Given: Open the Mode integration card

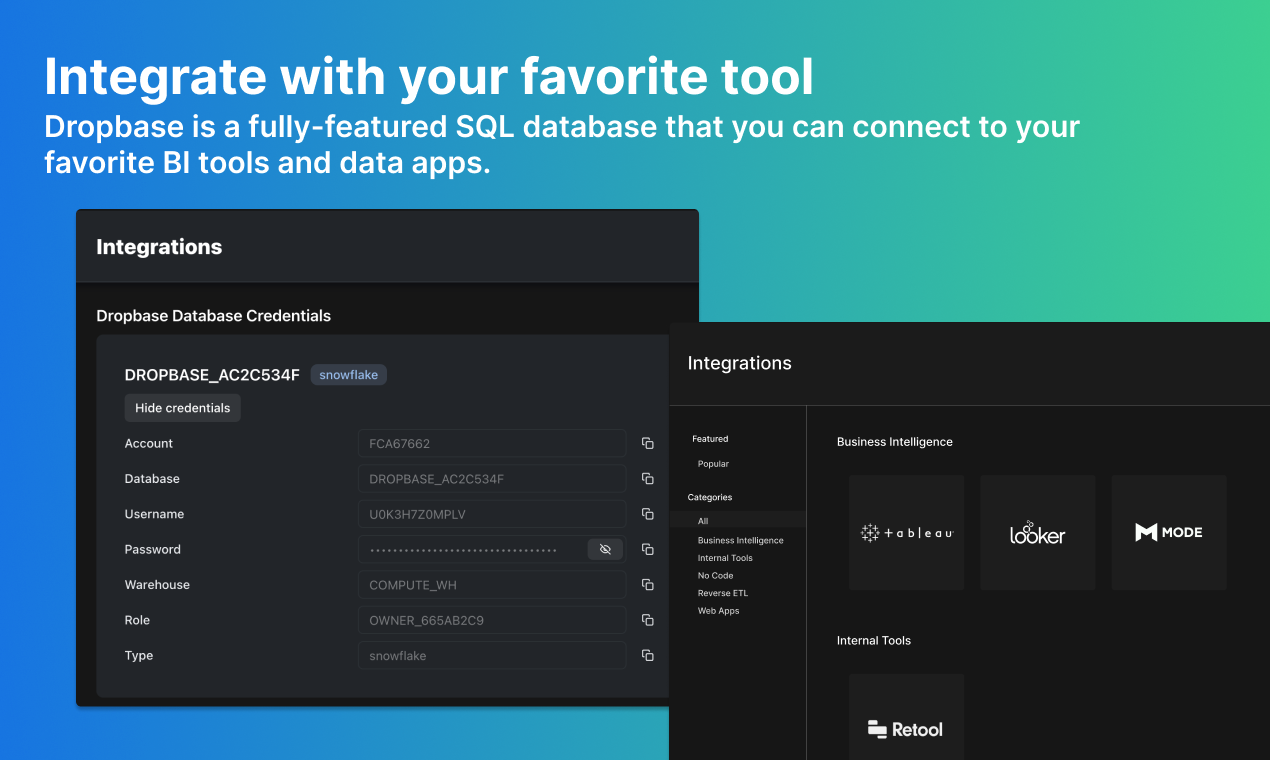Looking at the screenshot, I should [x=1169, y=532].
